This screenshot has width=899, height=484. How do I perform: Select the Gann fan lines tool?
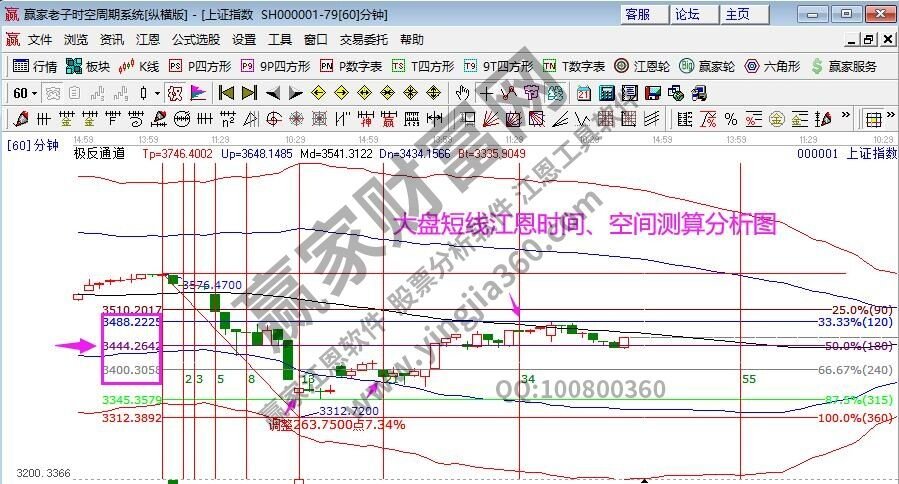pyautogui.click(x=490, y=119)
